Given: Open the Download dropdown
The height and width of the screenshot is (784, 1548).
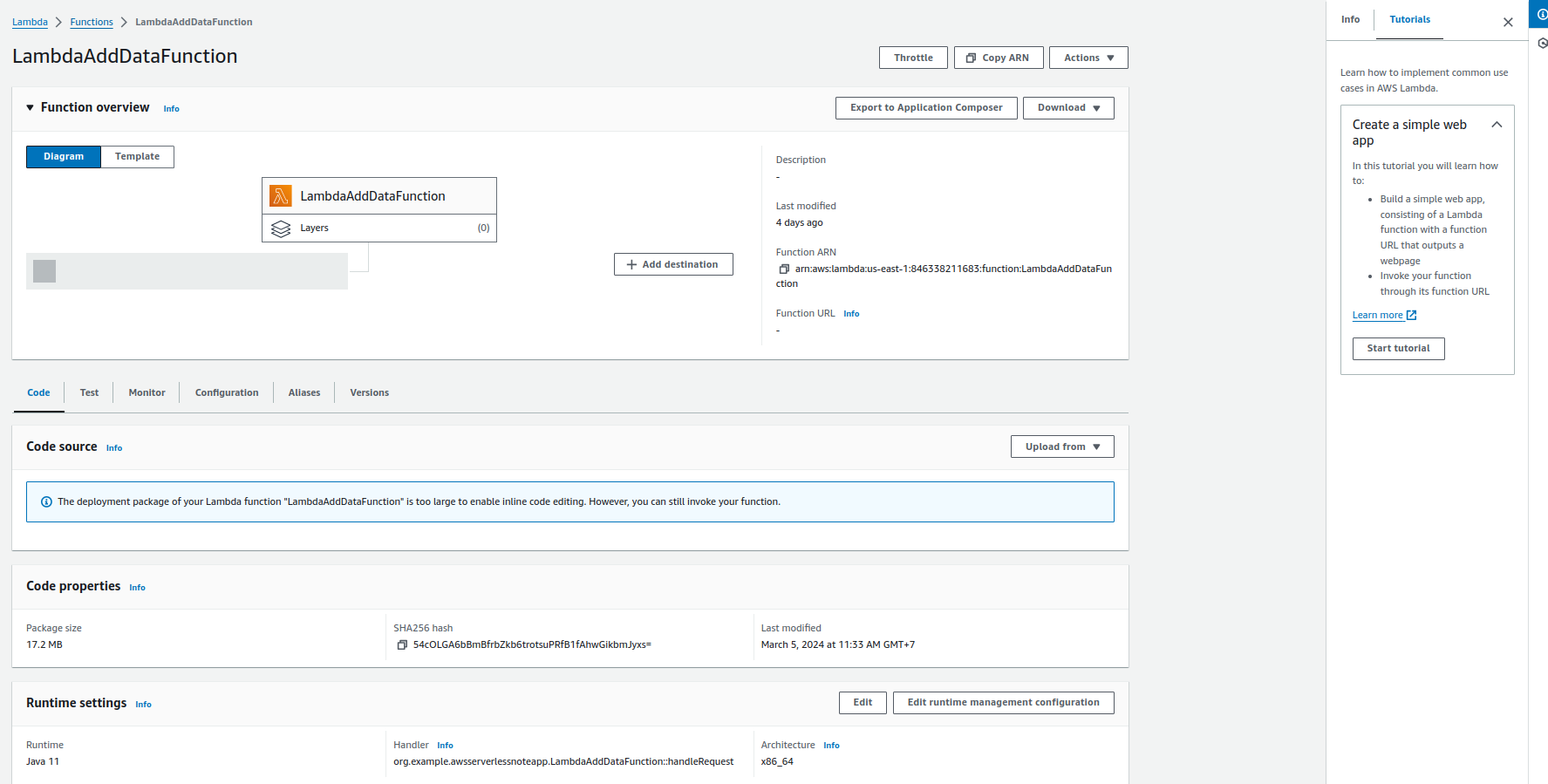Looking at the screenshot, I should click(x=1068, y=108).
